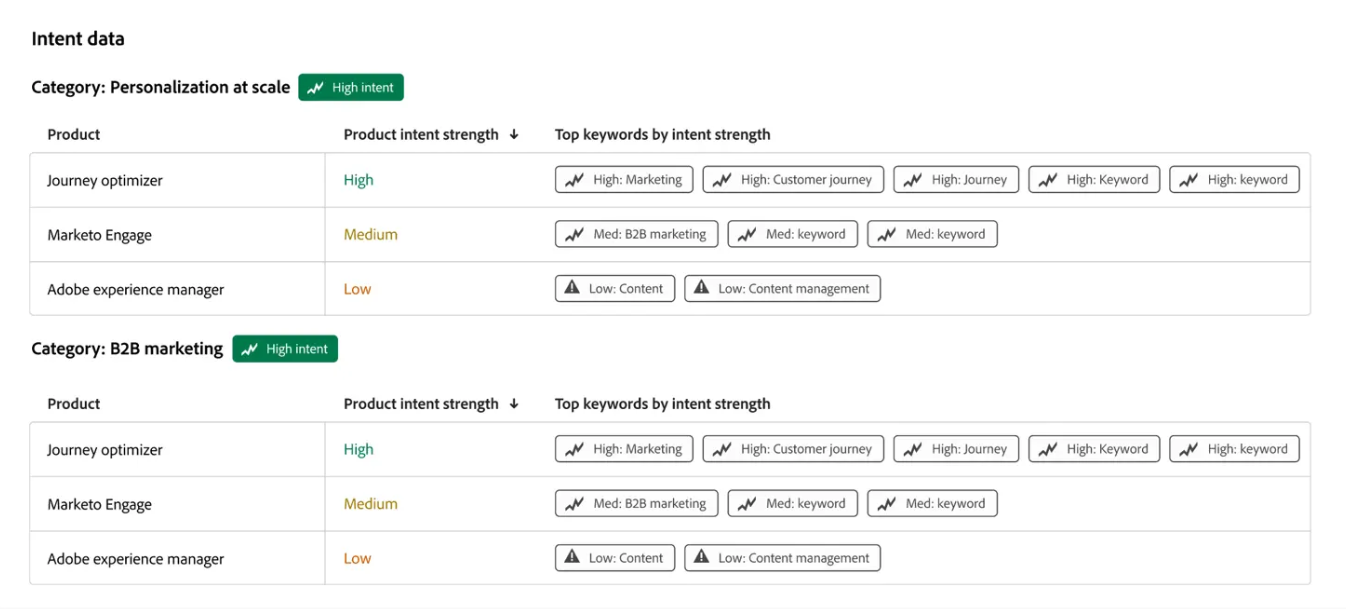Click warning icon on Low: Content chip, B2B marketing category table
The width and height of the screenshot is (1346, 609).
click(572, 557)
